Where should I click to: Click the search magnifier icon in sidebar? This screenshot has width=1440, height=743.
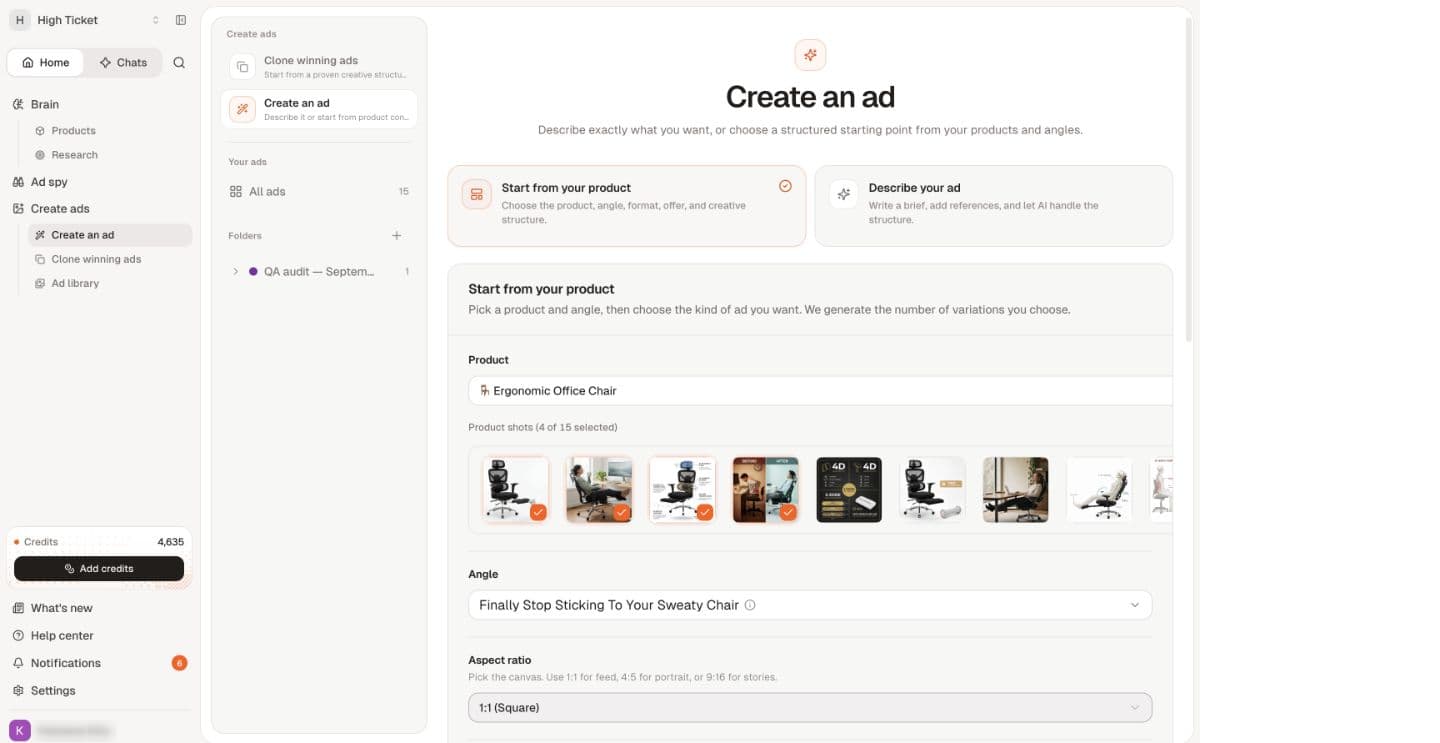click(179, 62)
